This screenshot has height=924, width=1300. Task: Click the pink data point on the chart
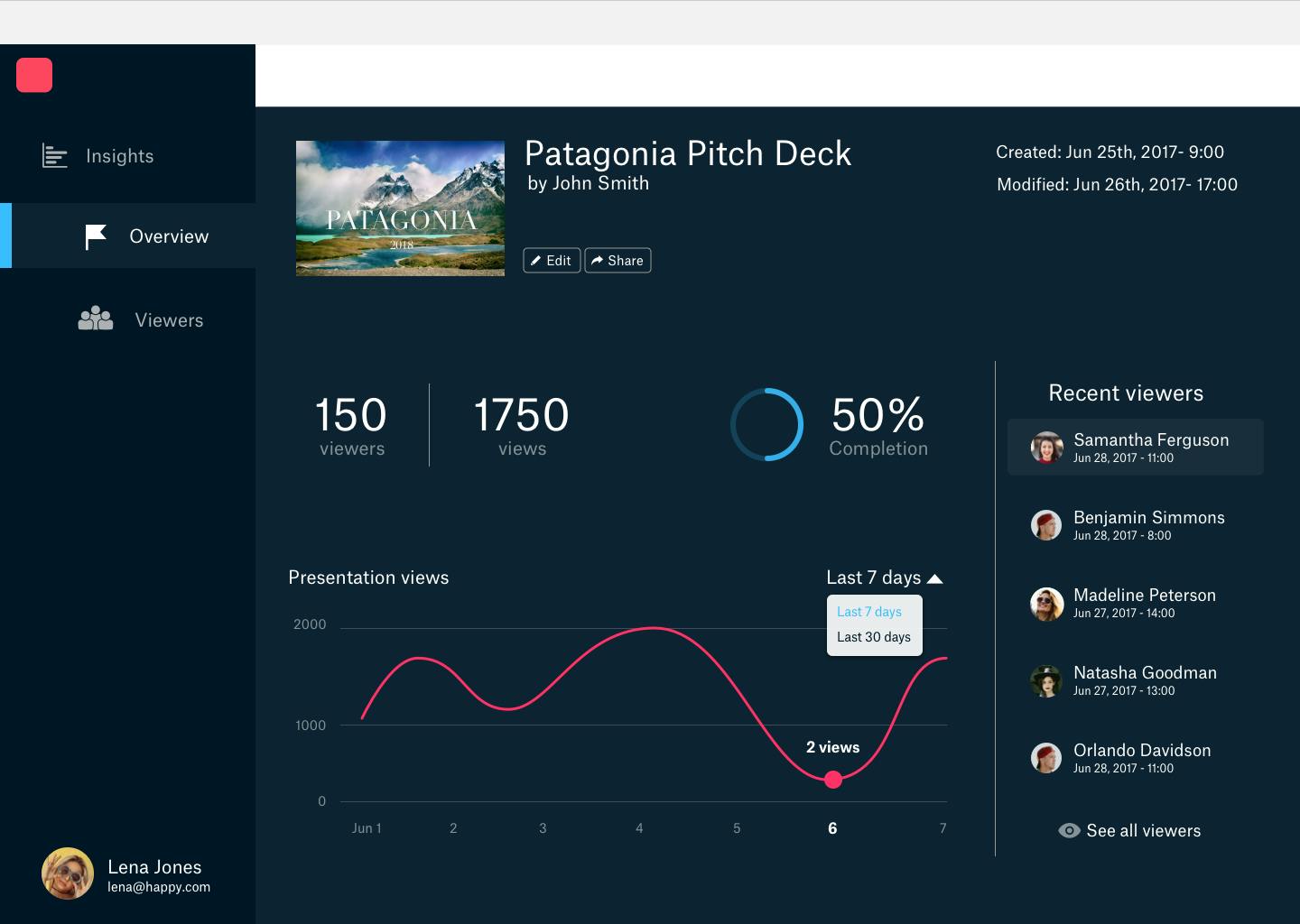point(833,780)
